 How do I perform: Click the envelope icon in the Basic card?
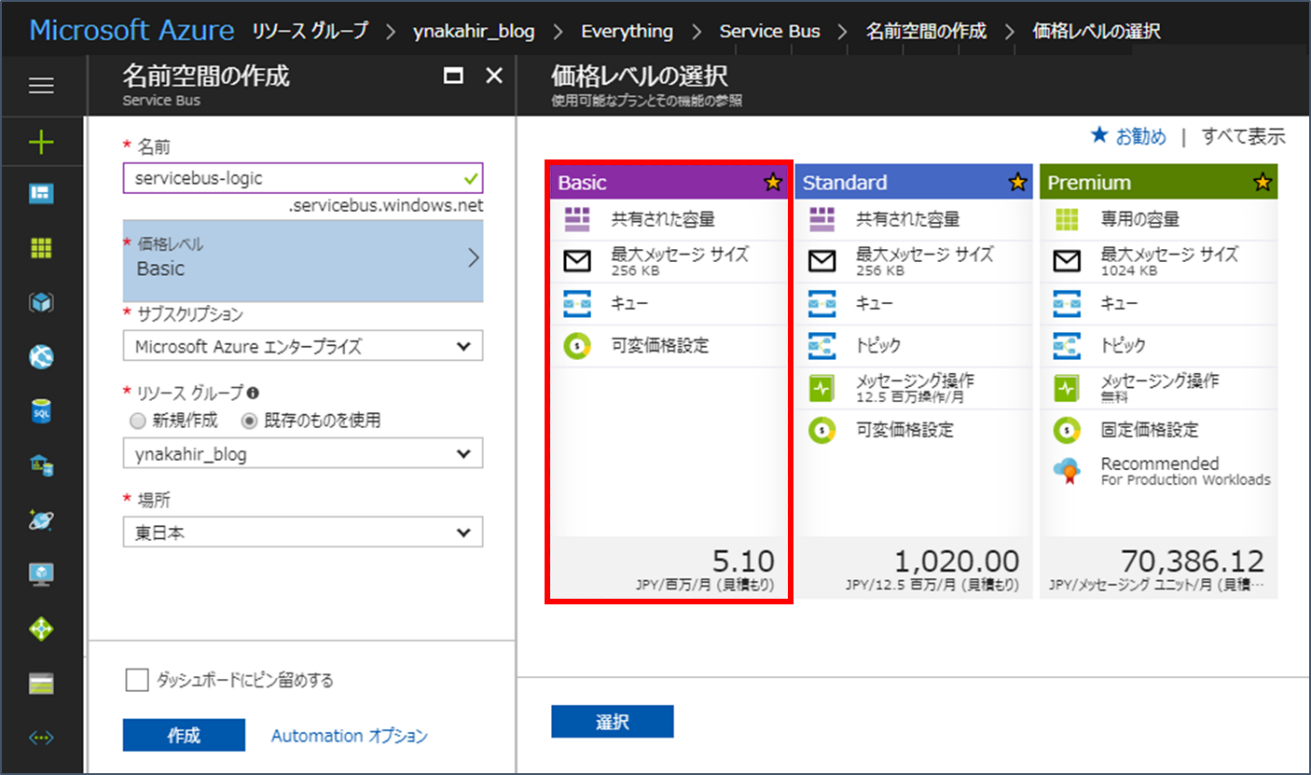[578, 262]
